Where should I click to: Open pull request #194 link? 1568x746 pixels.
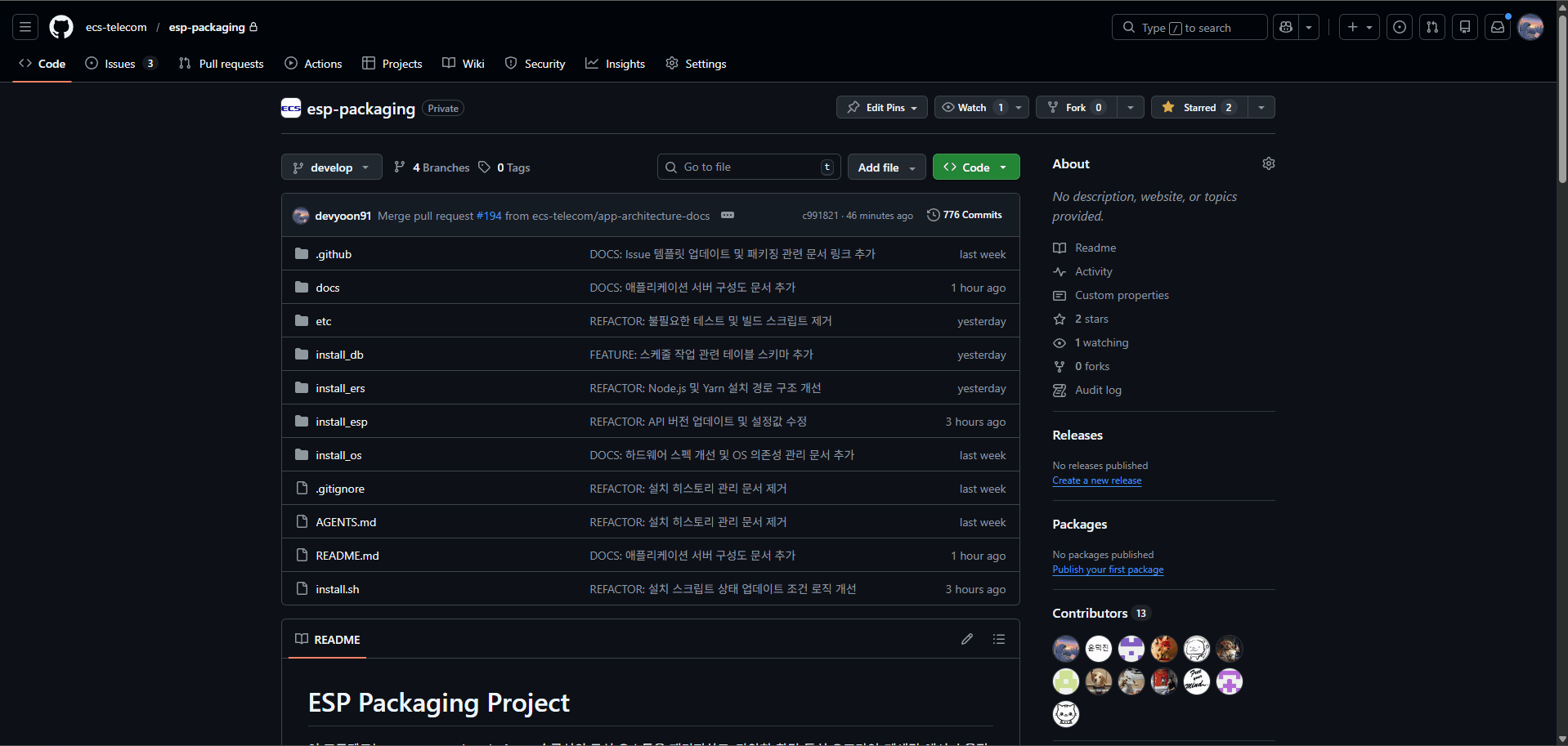pos(489,216)
